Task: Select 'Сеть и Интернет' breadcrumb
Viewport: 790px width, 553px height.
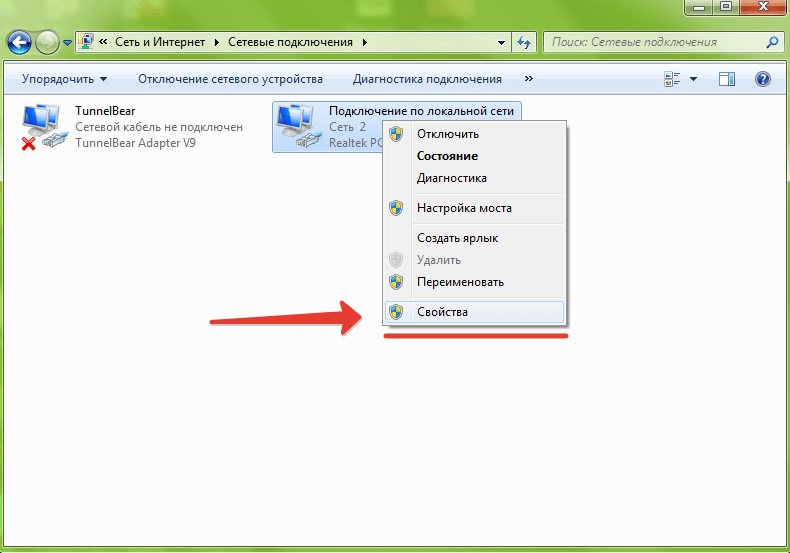Action: coord(160,42)
